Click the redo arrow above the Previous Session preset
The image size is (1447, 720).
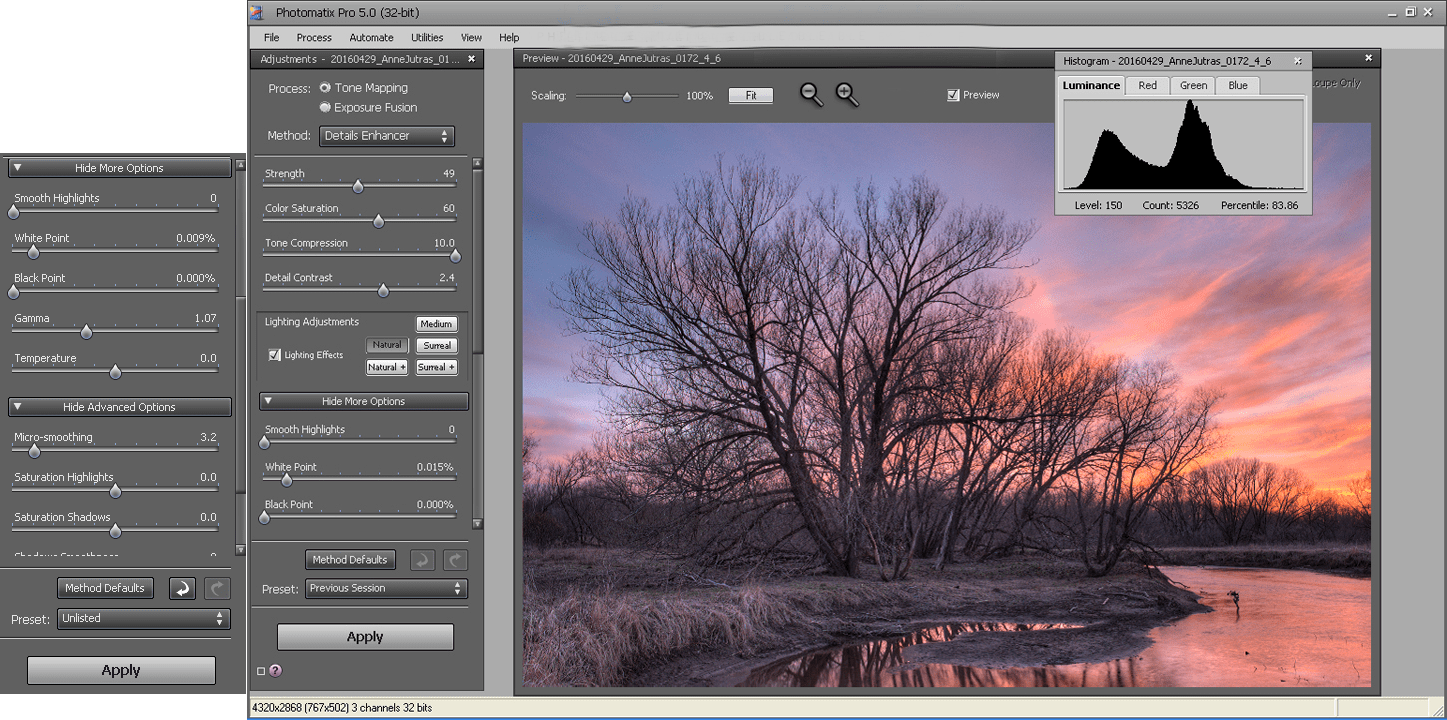(x=455, y=560)
